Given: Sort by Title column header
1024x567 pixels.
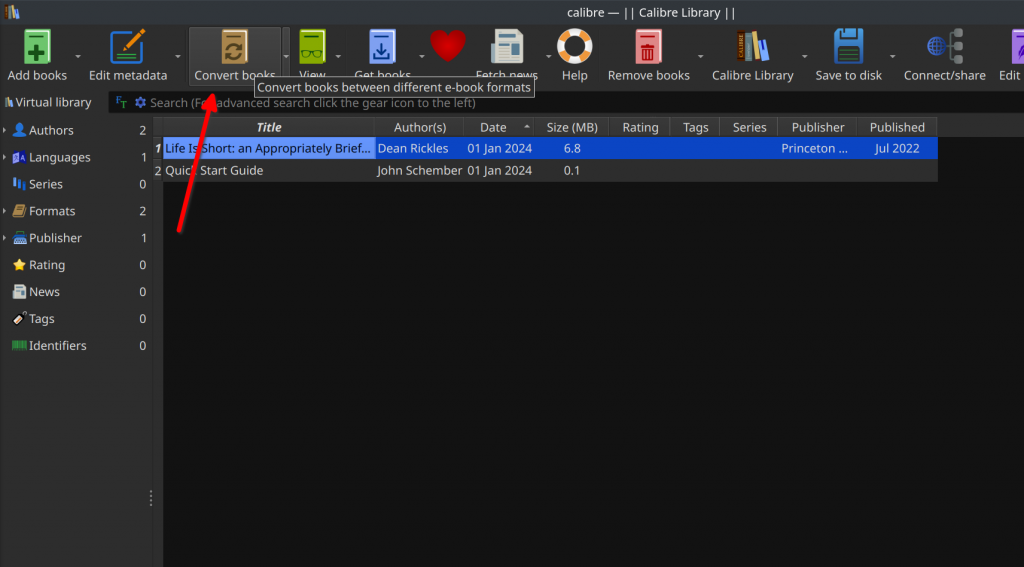Looking at the screenshot, I should pyautogui.click(x=268, y=127).
